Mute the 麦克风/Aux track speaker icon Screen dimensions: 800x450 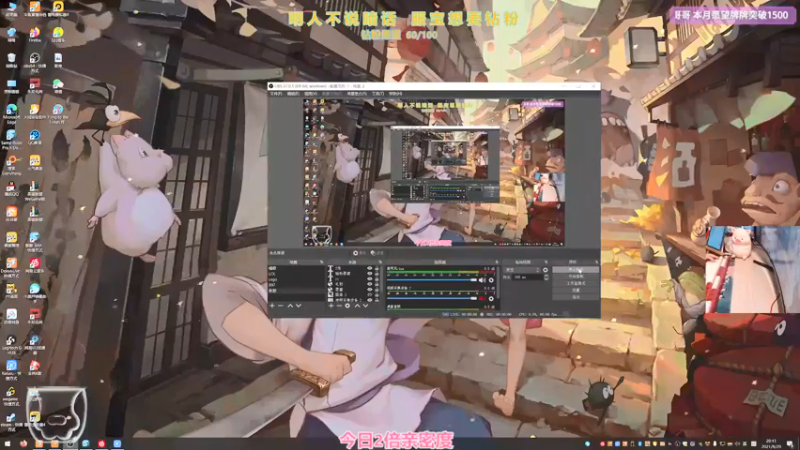(x=482, y=280)
